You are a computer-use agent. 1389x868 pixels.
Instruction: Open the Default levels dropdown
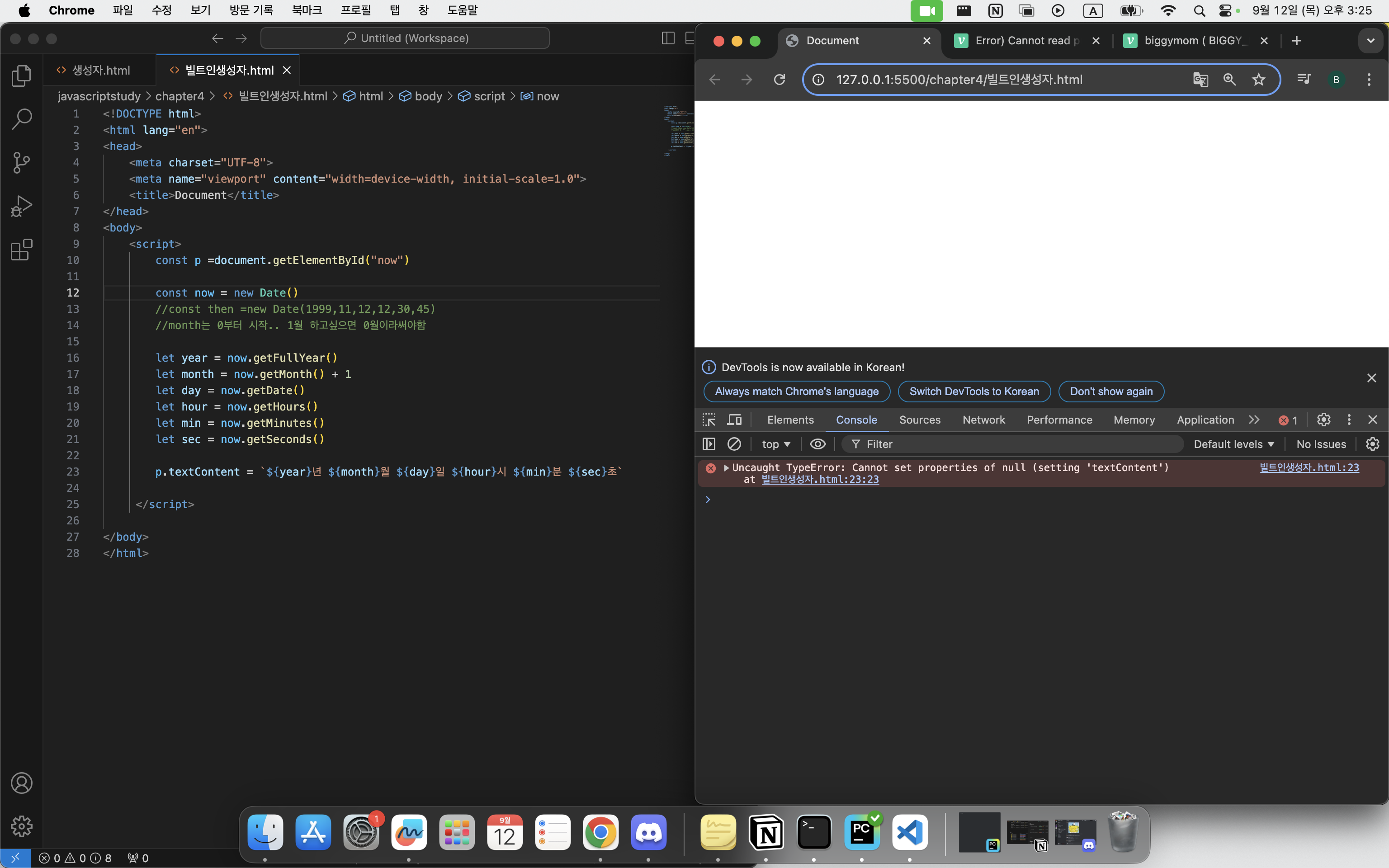pyautogui.click(x=1233, y=444)
